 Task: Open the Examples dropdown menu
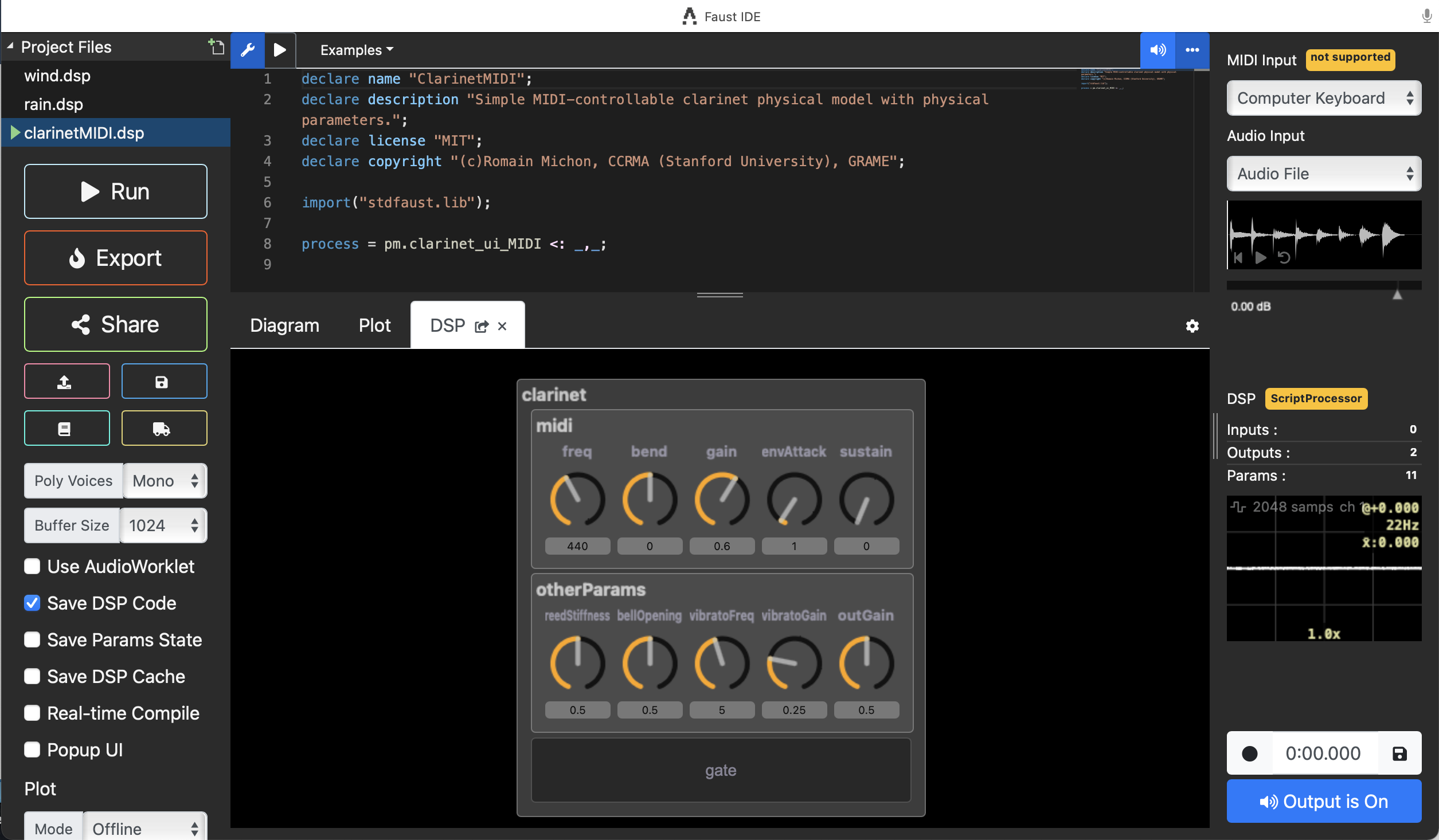(357, 50)
